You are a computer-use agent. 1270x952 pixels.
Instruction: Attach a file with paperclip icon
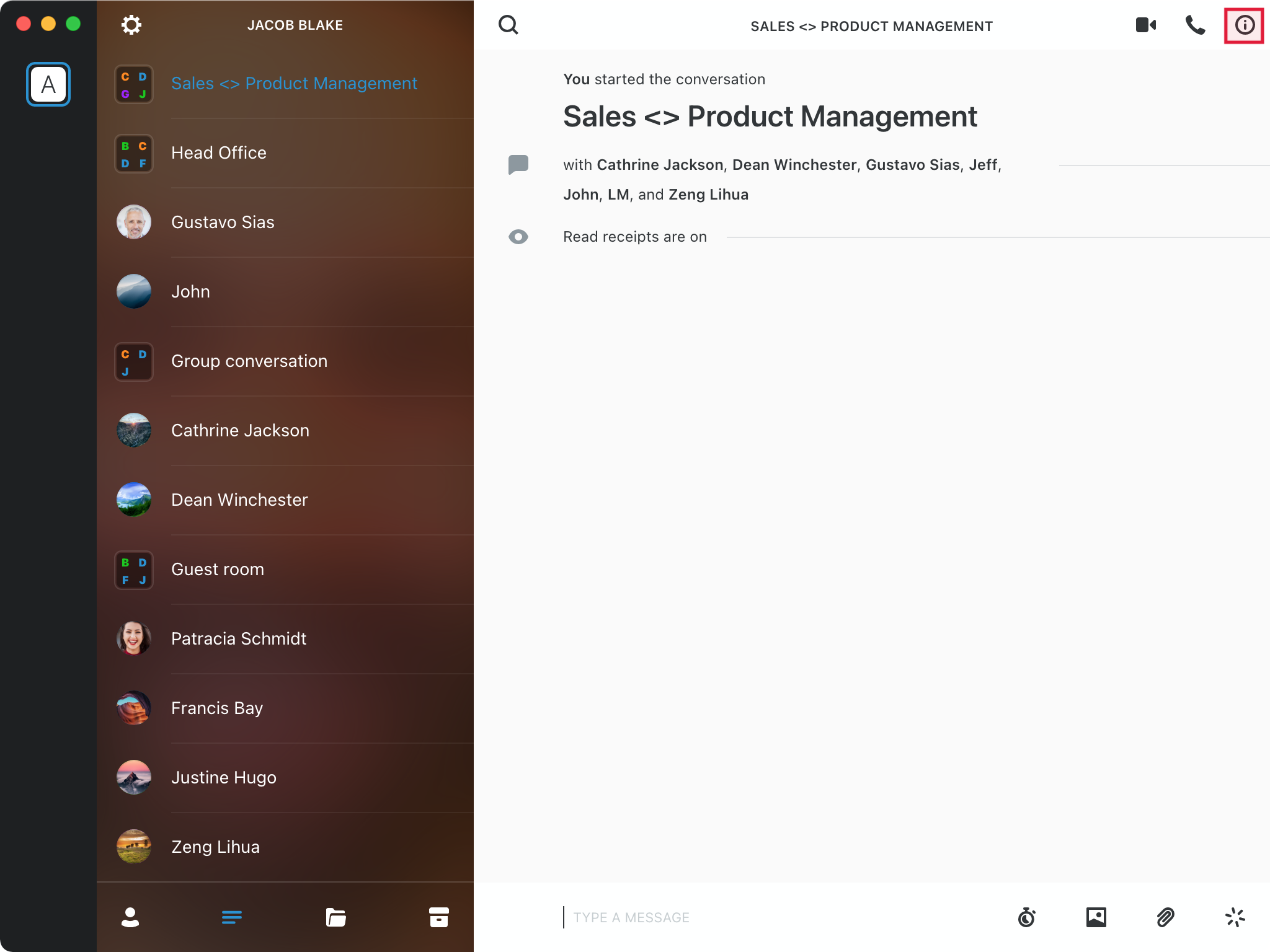click(1166, 917)
